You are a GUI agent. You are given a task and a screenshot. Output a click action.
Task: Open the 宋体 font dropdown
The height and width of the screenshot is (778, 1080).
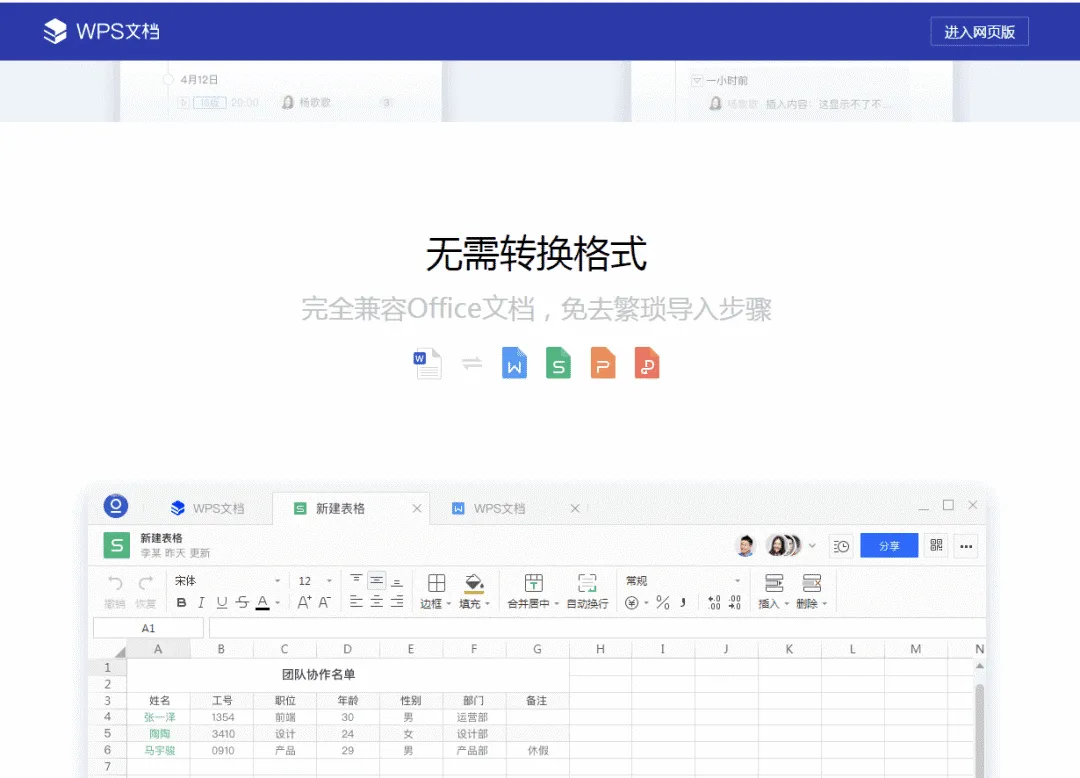pyautogui.click(x=227, y=580)
